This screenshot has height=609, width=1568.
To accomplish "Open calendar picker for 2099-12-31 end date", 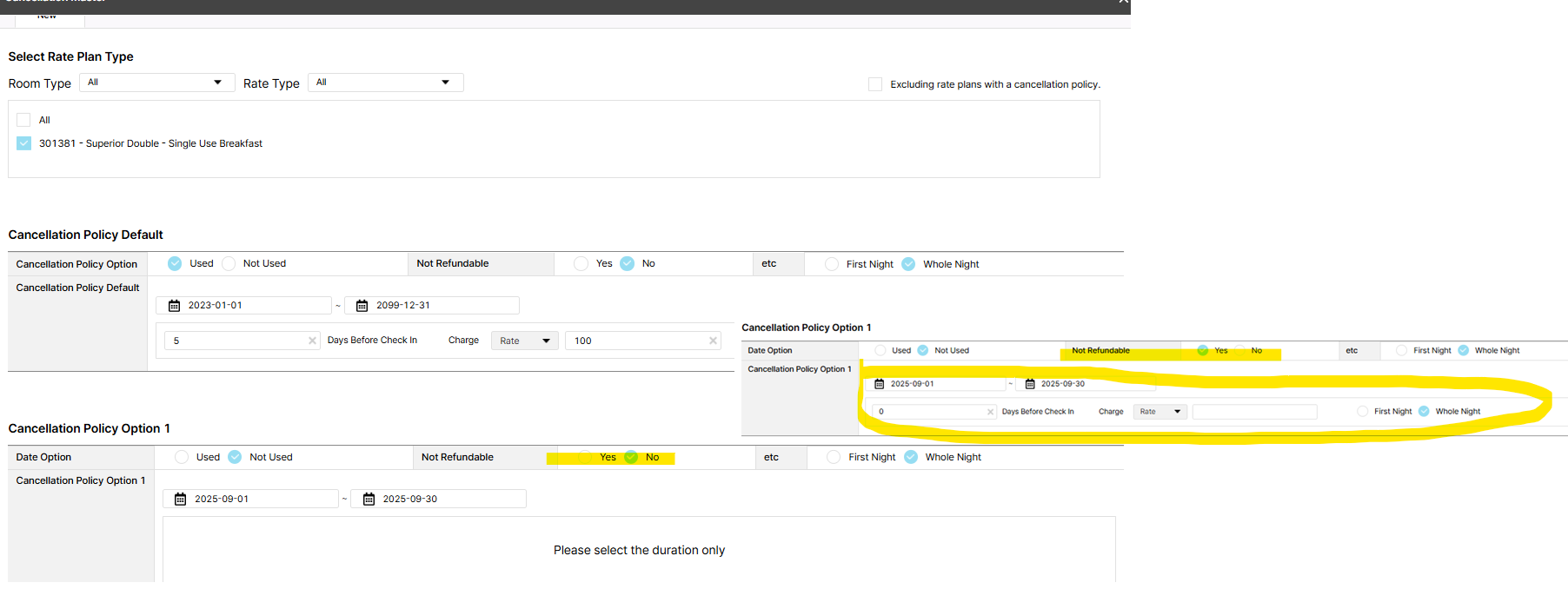I will pyautogui.click(x=362, y=306).
